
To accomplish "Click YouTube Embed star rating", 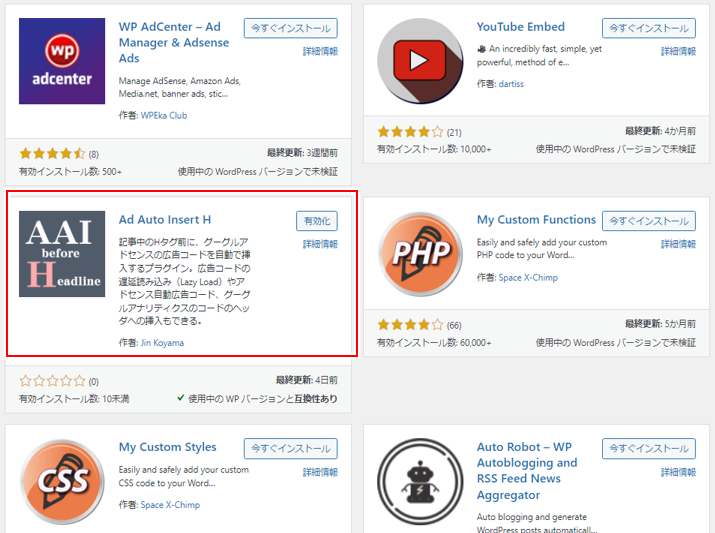I will coord(410,132).
